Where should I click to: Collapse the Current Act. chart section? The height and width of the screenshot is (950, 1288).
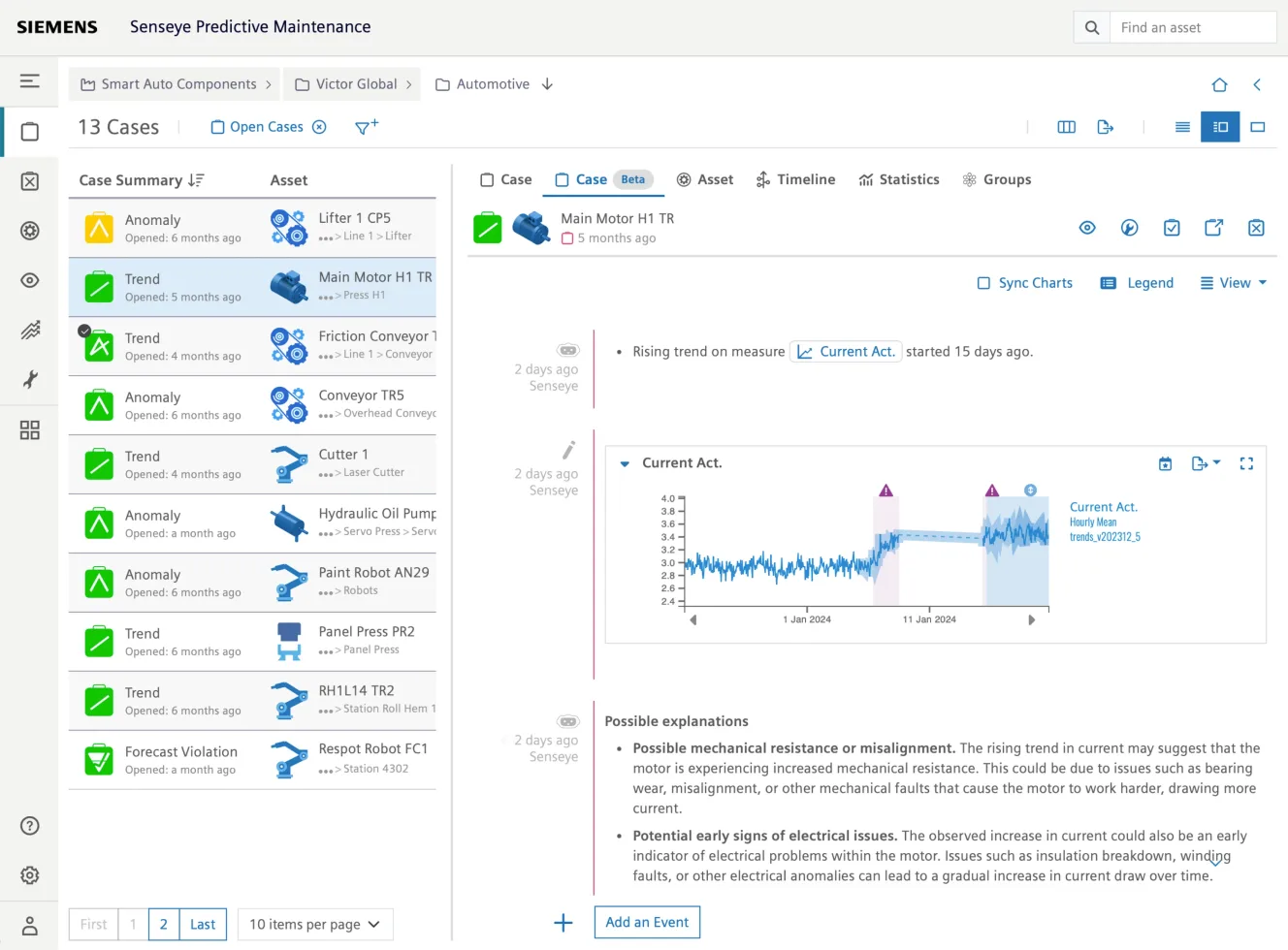625,464
